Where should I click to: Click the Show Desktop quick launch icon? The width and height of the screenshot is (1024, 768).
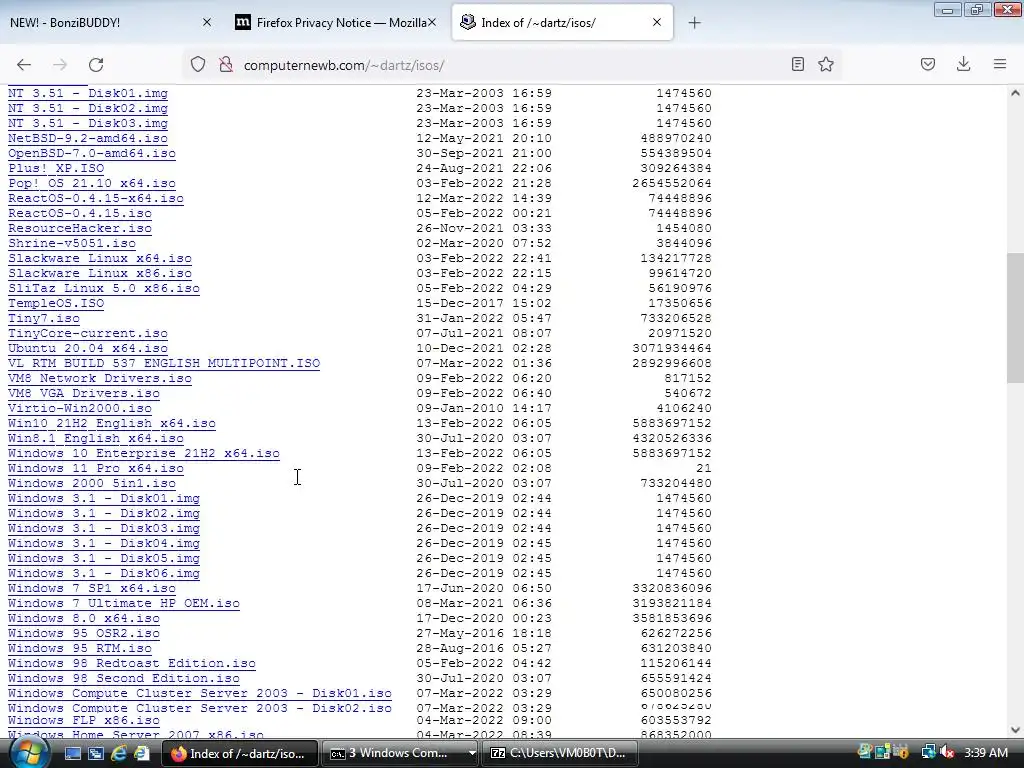[72, 754]
